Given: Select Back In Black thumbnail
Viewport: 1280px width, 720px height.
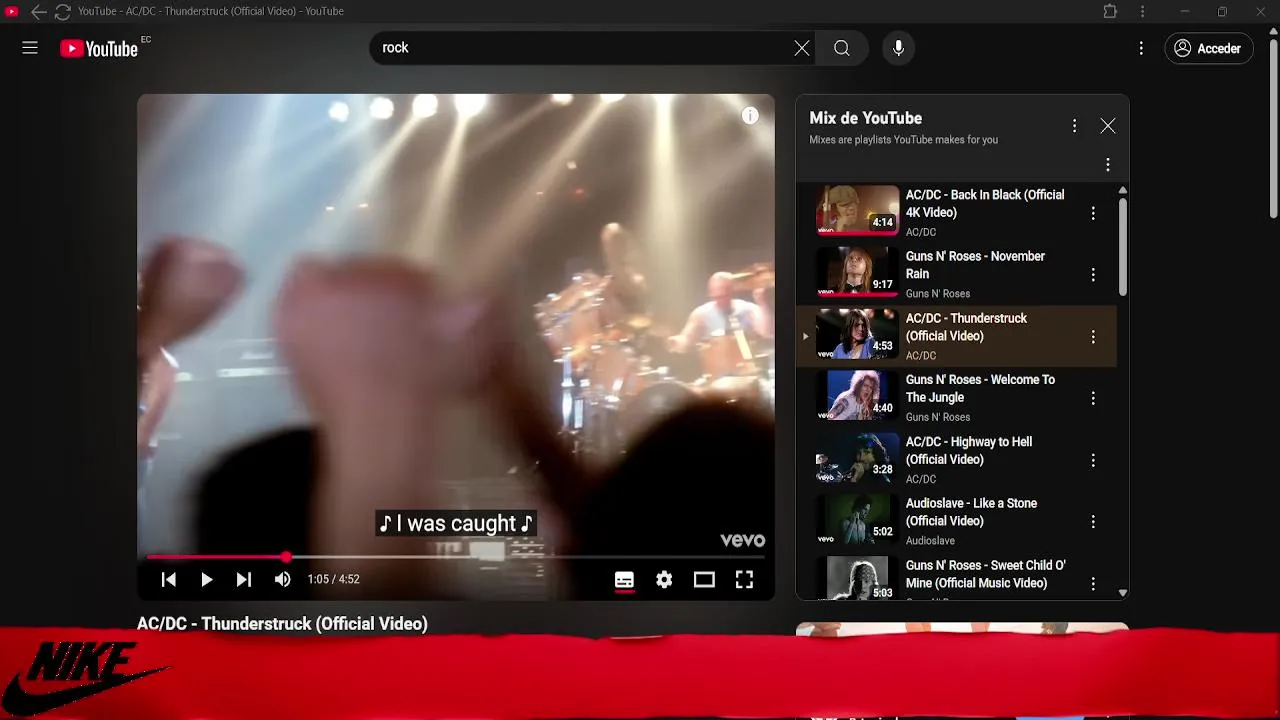Looking at the screenshot, I should pyautogui.click(x=857, y=210).
